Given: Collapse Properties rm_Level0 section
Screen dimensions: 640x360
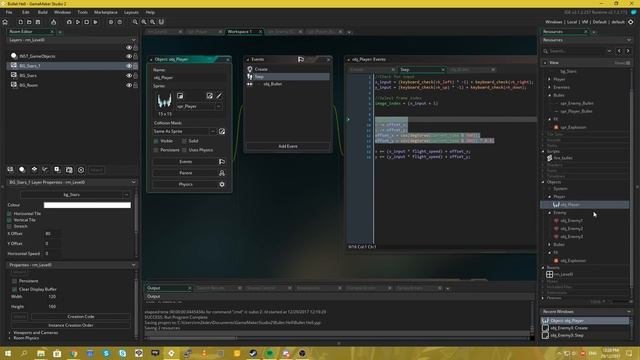Looking at the screenshot, I should 133,265.
